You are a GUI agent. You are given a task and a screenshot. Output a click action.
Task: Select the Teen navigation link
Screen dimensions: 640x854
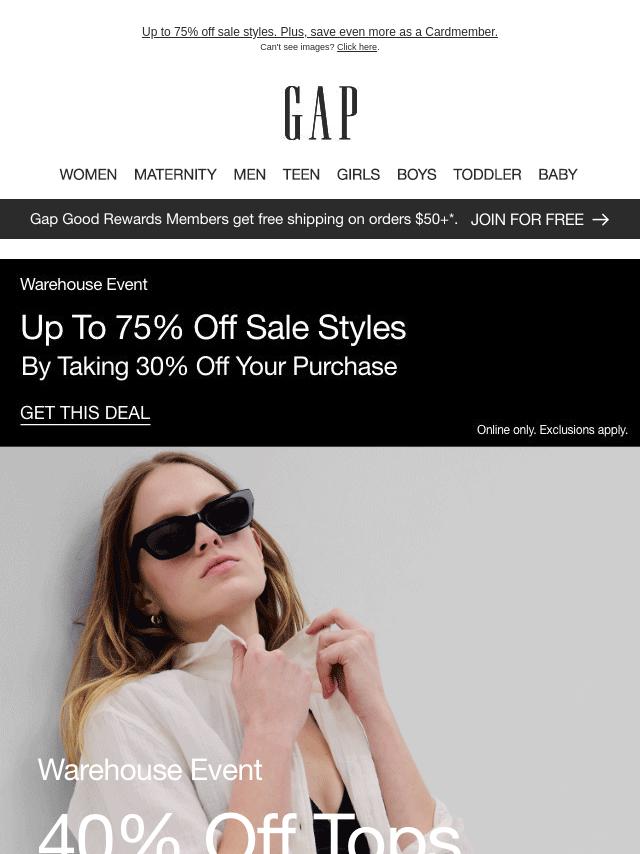pos(301,174)
